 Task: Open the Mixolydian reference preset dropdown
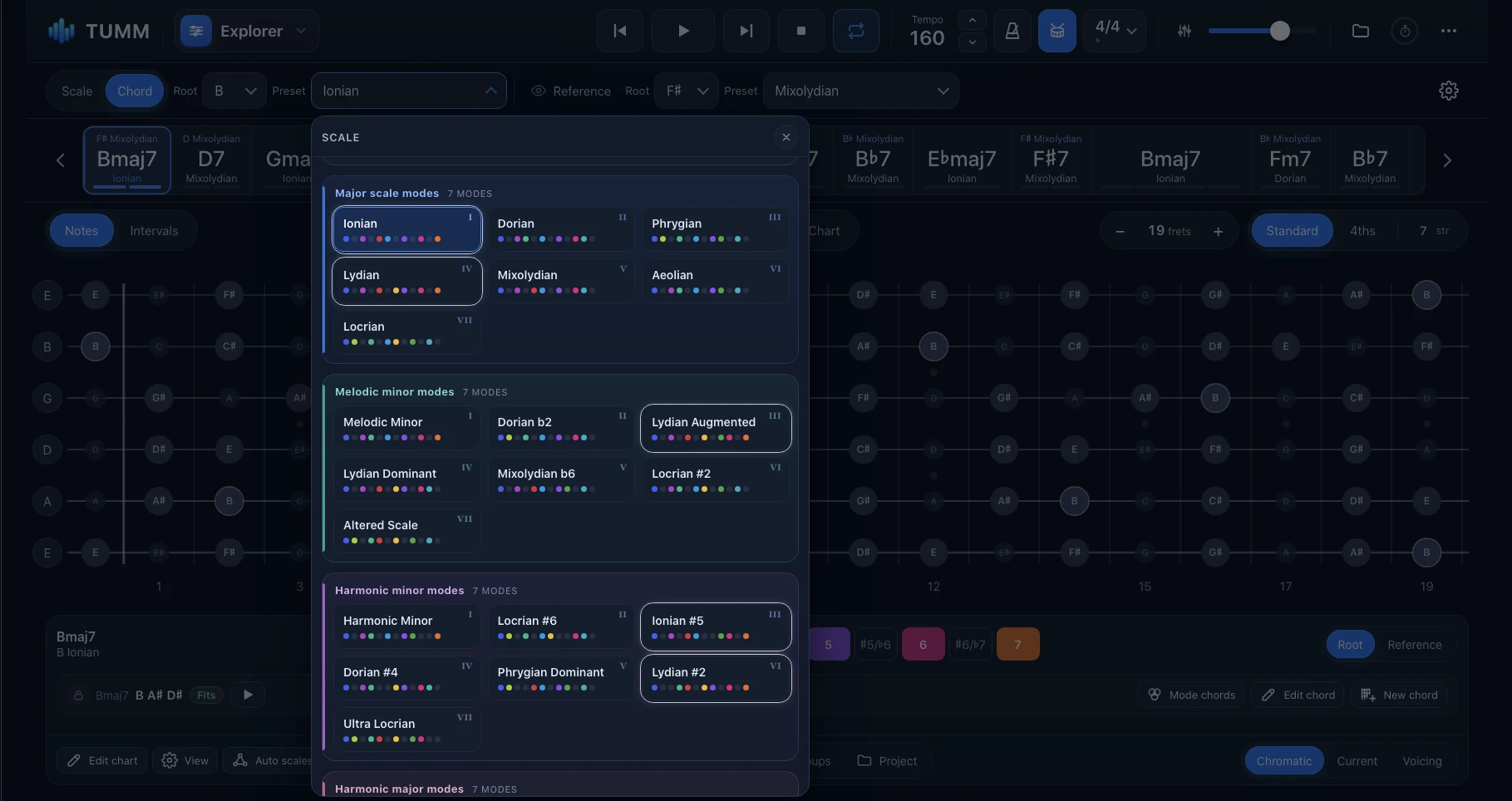(x=861, y=91)
